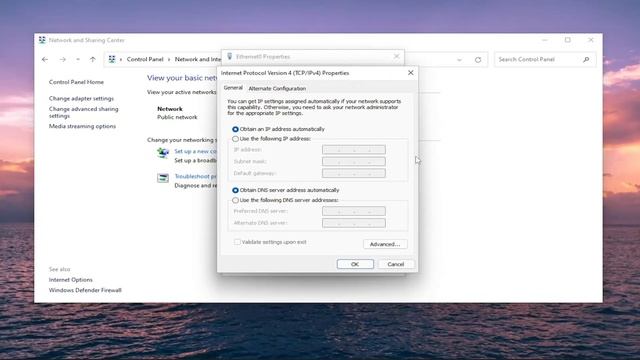Screen dimensions: 640x360
Task: Maximize the Network and Sharing Center window
Action: [568, 40]
